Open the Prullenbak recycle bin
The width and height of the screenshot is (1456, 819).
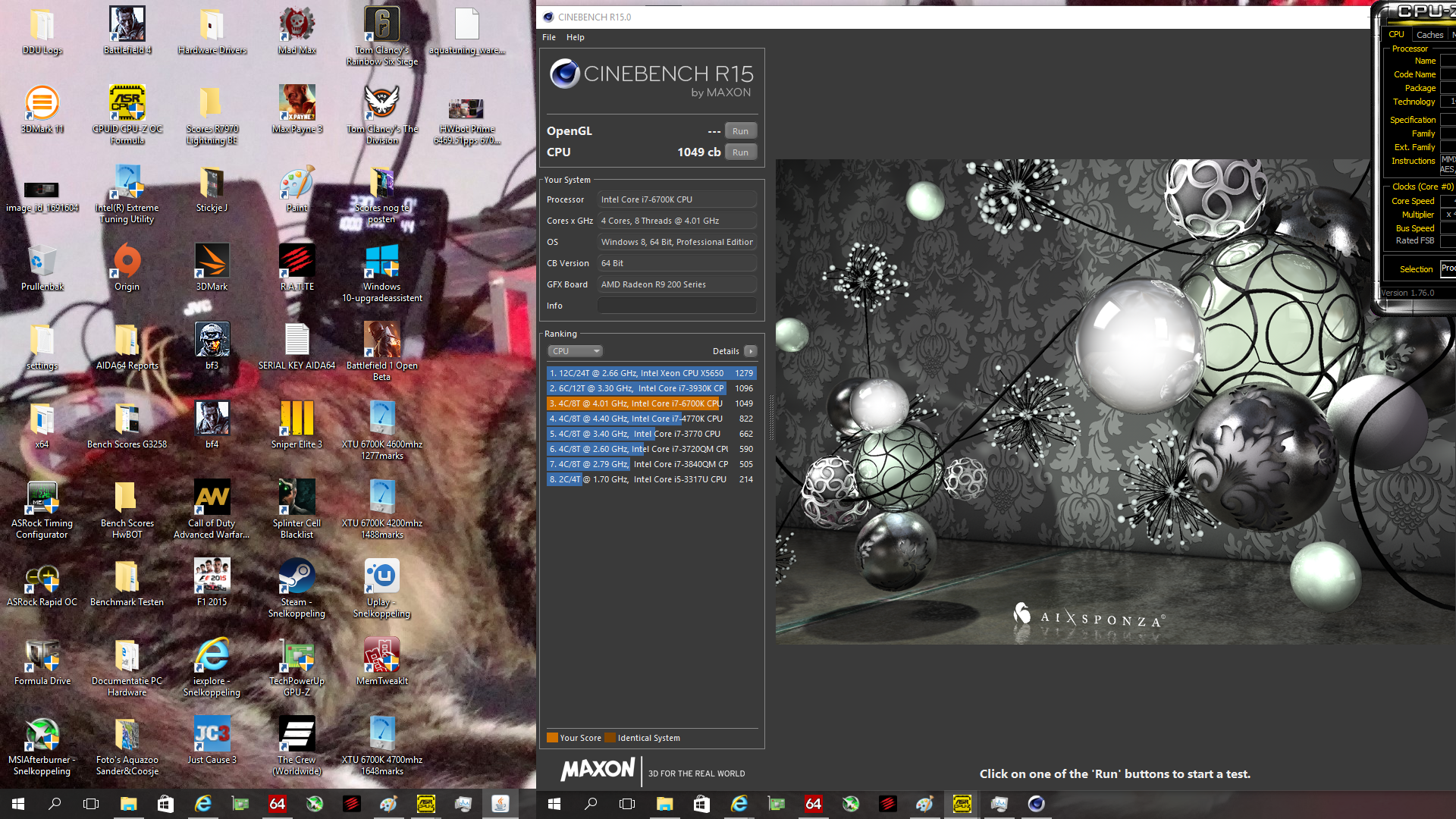42,267
